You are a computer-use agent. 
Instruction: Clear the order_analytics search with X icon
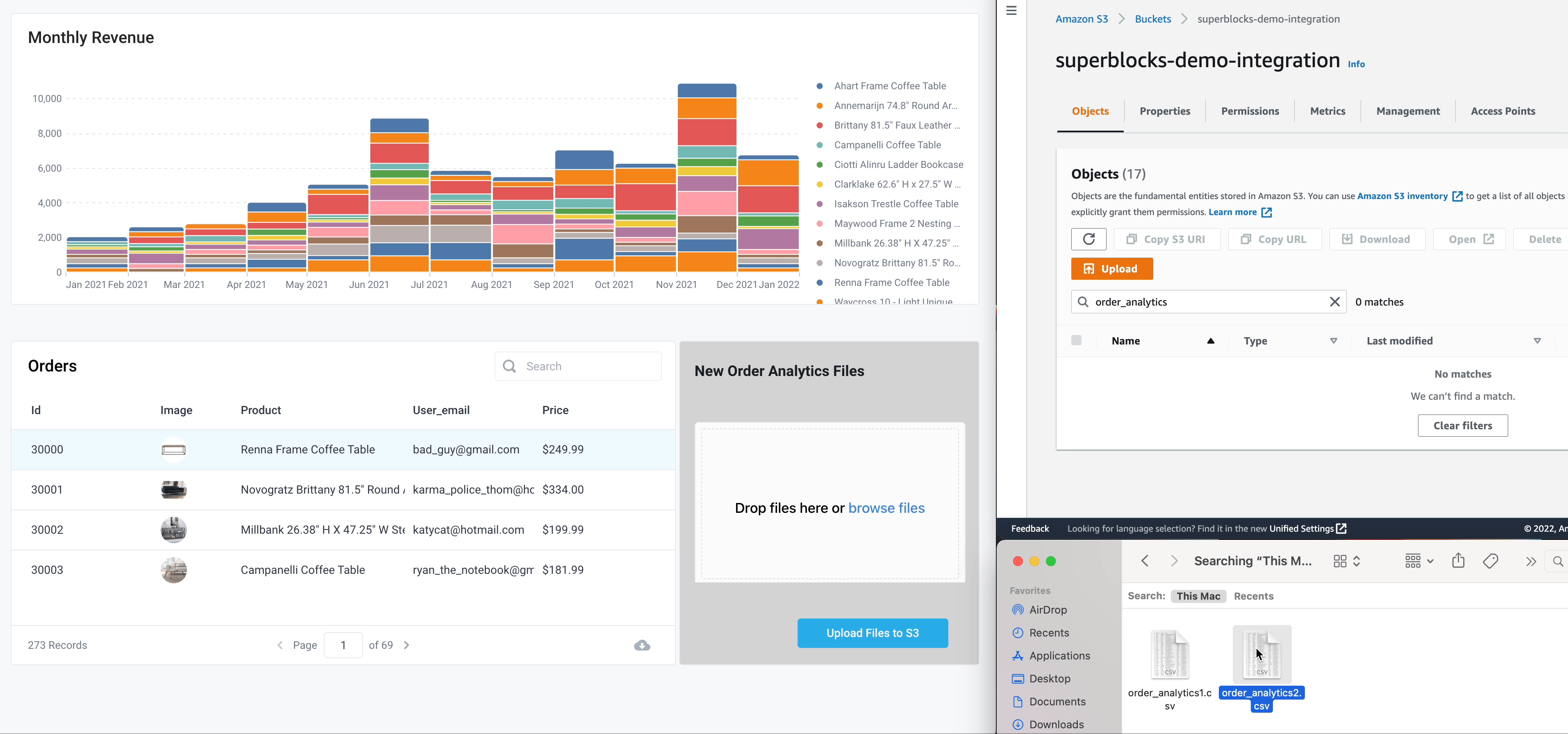tap(1334, 301)
